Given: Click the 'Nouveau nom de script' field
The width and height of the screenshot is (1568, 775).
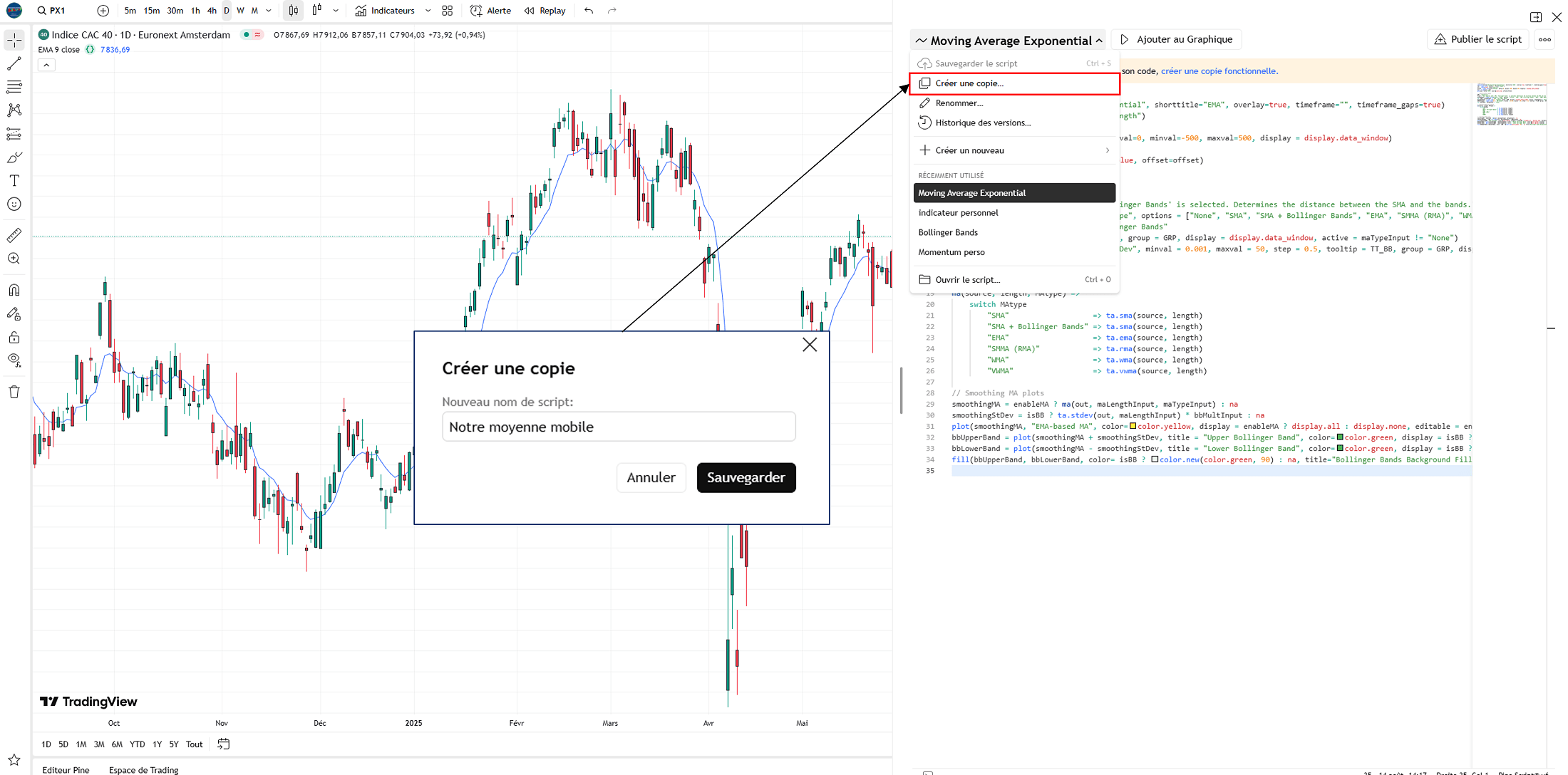Looking at the screenshot, I should 619,427.
